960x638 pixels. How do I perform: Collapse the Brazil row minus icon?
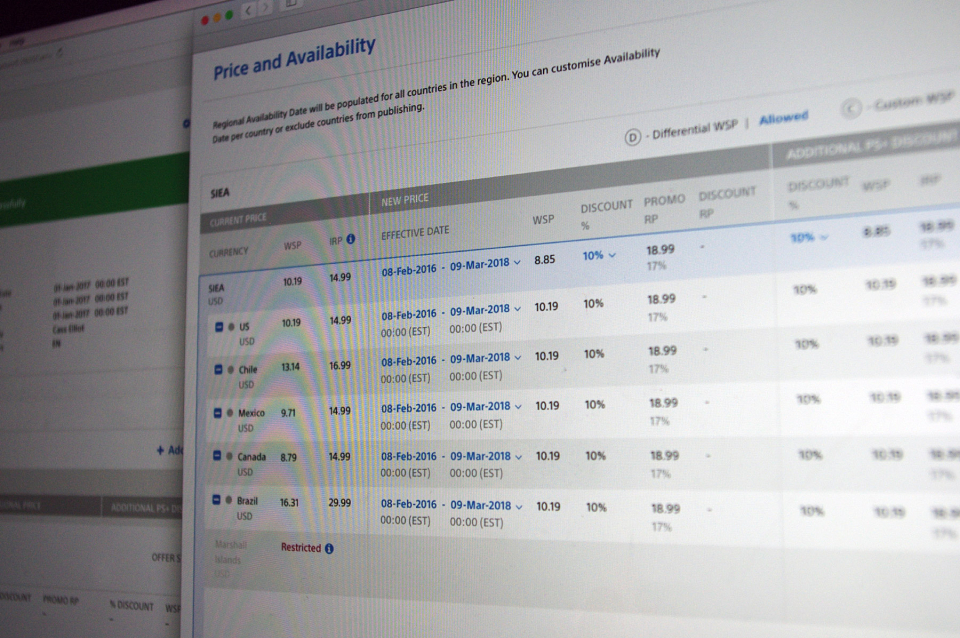click(216, 500)
